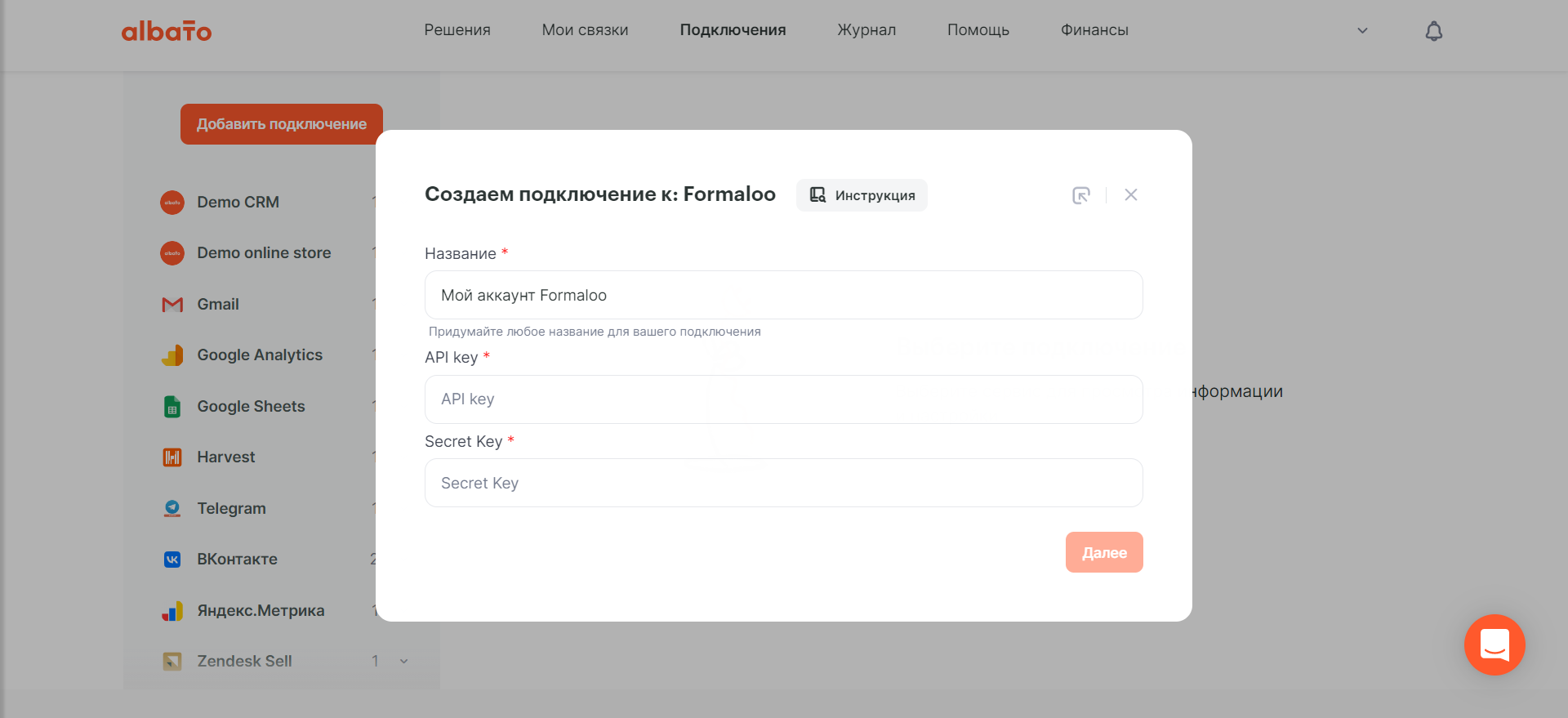Open the chat support widget

1494,644
